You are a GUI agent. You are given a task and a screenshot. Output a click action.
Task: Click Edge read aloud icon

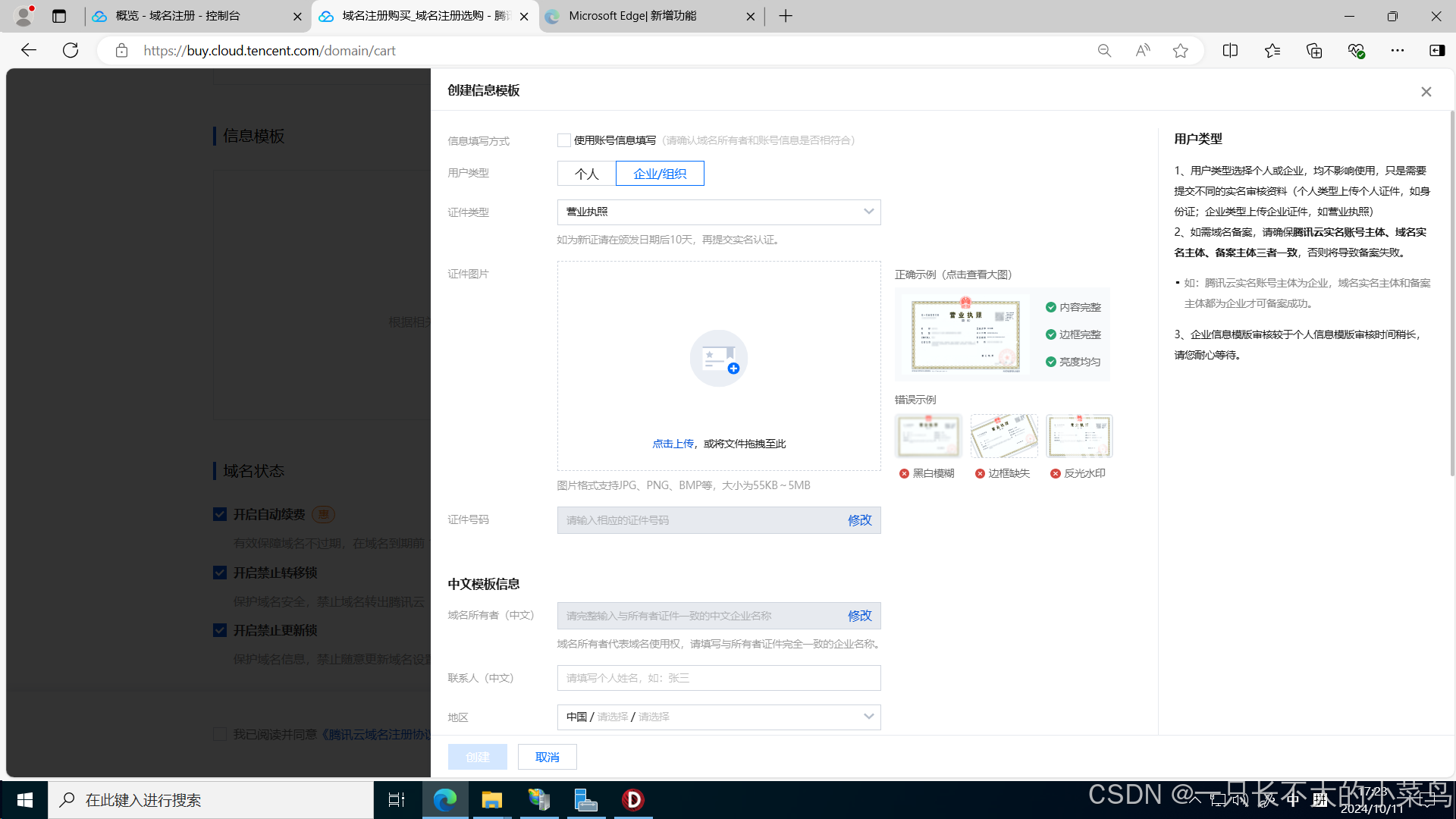pyautogui.click(x=1142, y=51)
